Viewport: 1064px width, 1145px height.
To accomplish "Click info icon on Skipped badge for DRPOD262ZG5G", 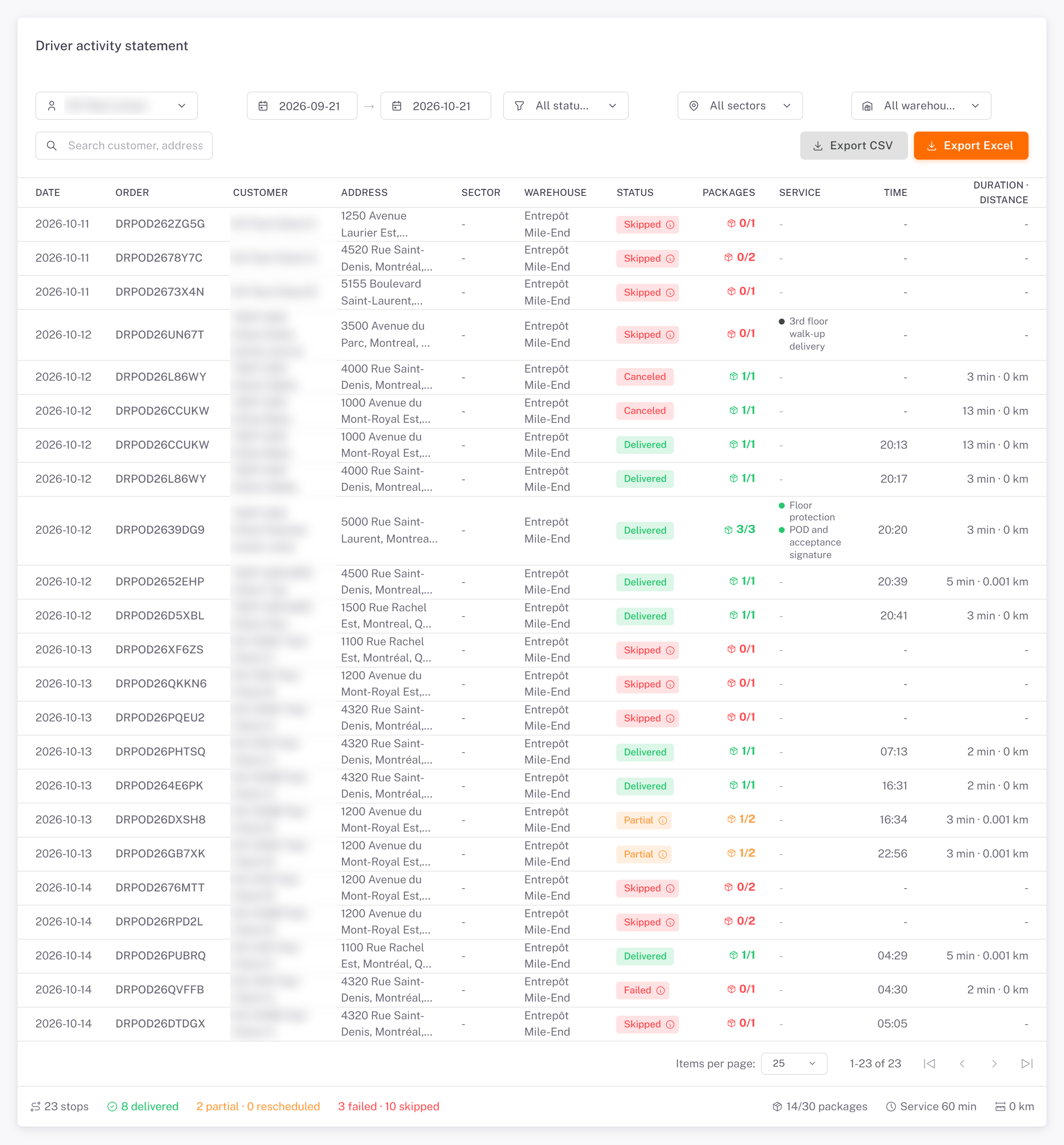I will coord(670,225).
